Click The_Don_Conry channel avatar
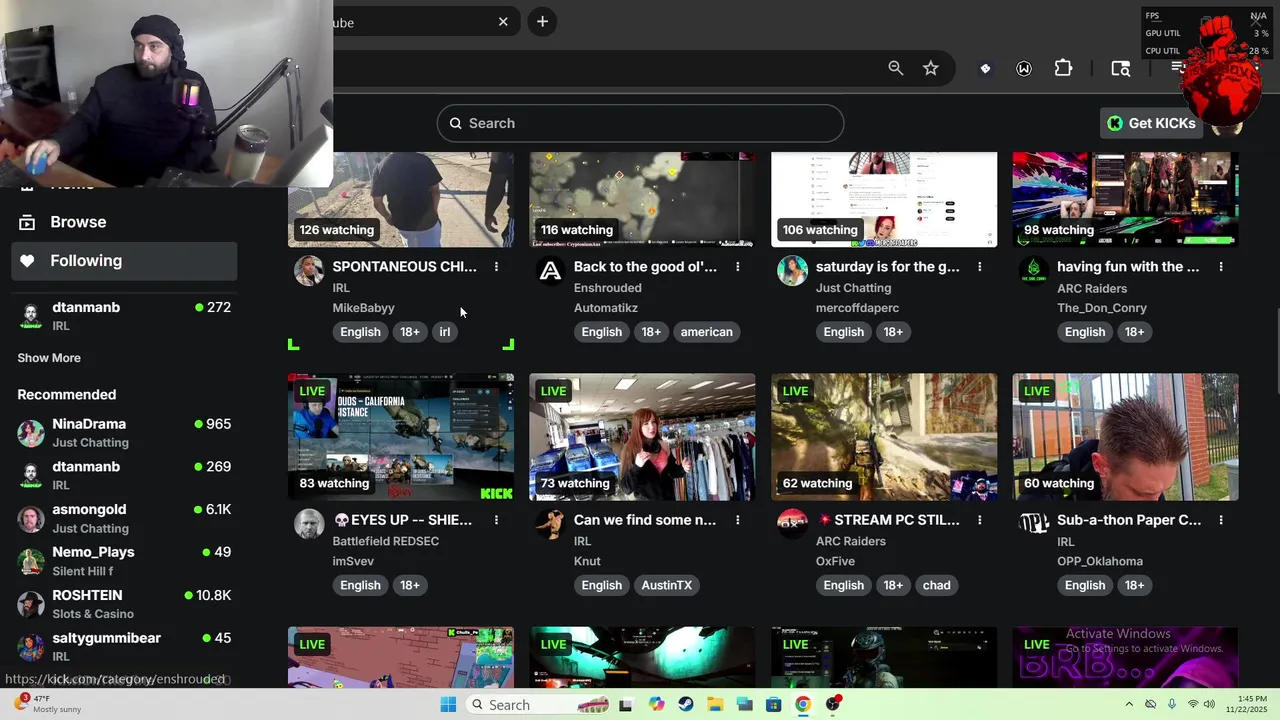The width and height of the screenshot is (1280, 720). 1034,271
